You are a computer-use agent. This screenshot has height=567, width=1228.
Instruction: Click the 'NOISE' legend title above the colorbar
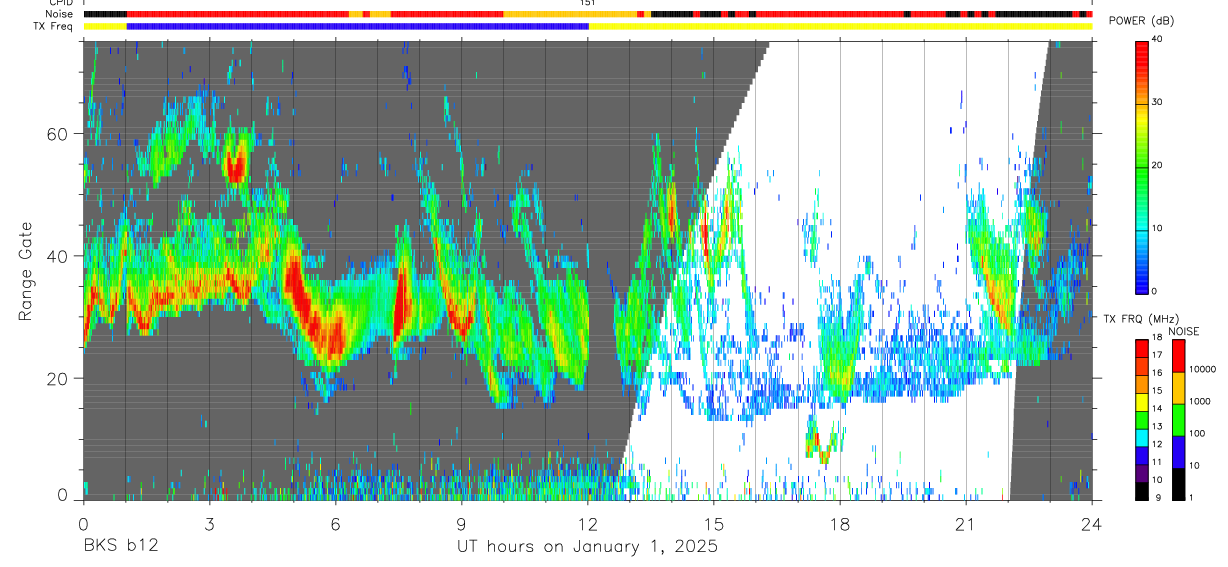coord(1183,331)
